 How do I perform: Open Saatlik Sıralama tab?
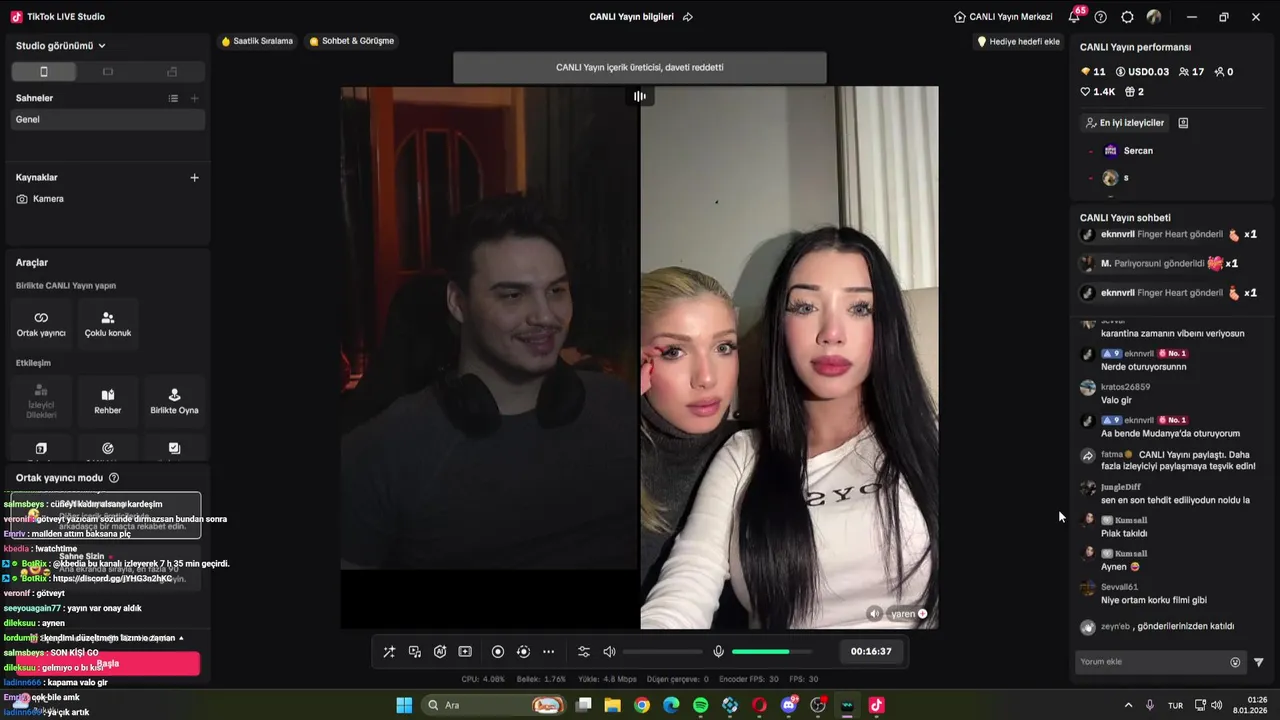[x=257, y=41]
